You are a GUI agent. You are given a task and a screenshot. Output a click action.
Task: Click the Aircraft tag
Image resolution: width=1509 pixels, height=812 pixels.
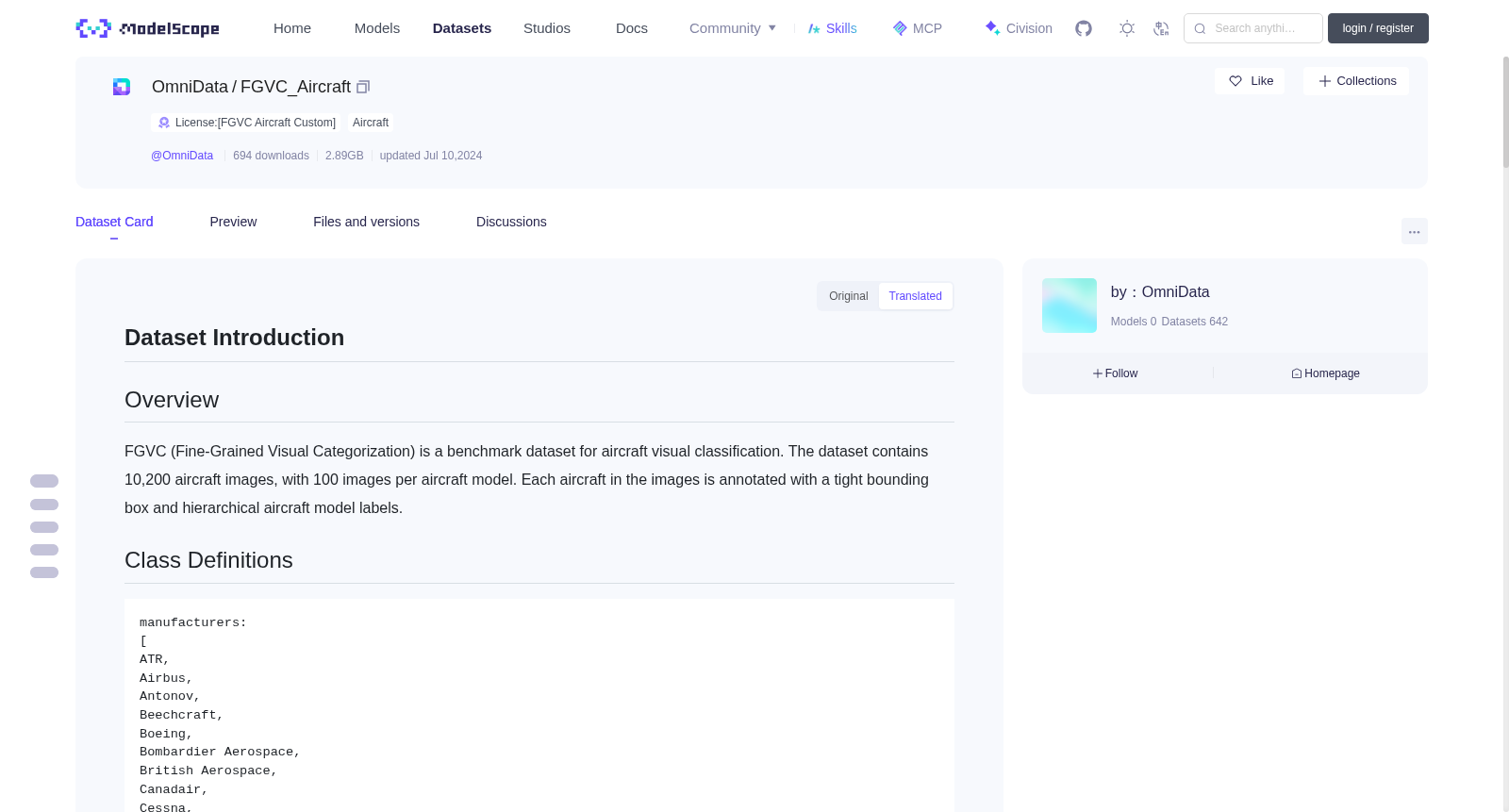371,123
